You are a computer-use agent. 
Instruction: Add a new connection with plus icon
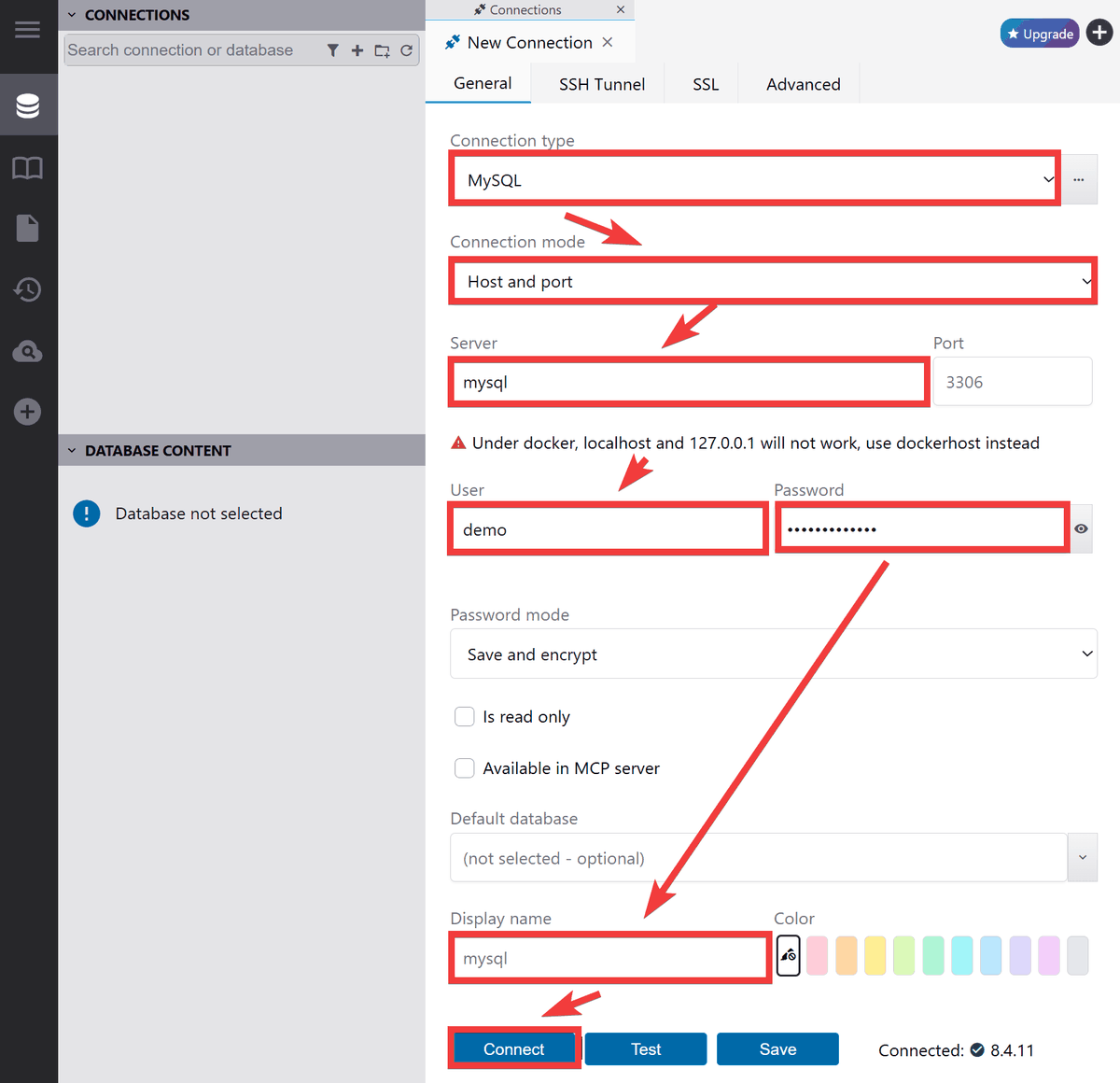pyautogui.click(x=357, y=50)
